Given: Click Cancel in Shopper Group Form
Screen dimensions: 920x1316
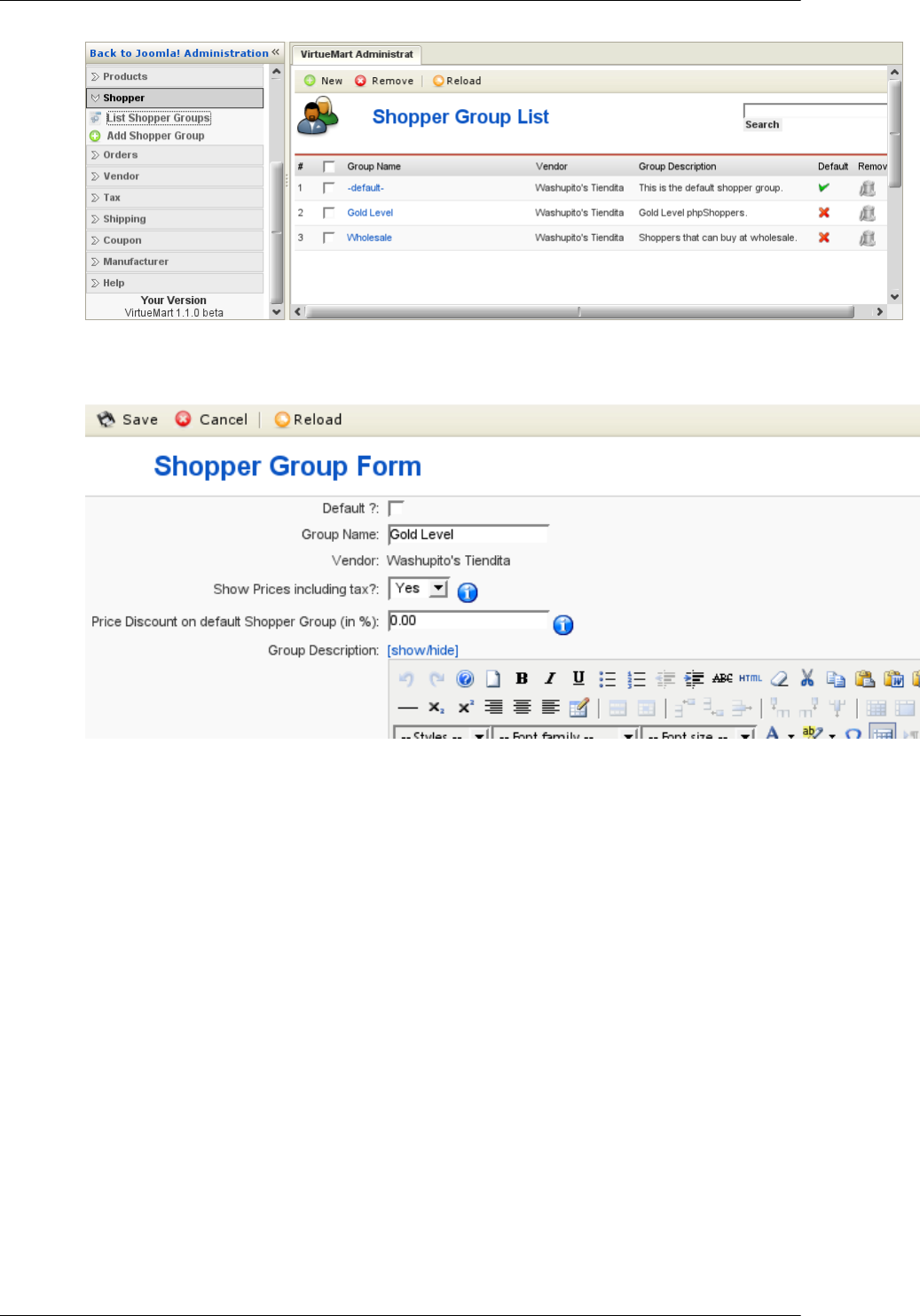Looking at the screenshot, I should click(x=211, y=419).
